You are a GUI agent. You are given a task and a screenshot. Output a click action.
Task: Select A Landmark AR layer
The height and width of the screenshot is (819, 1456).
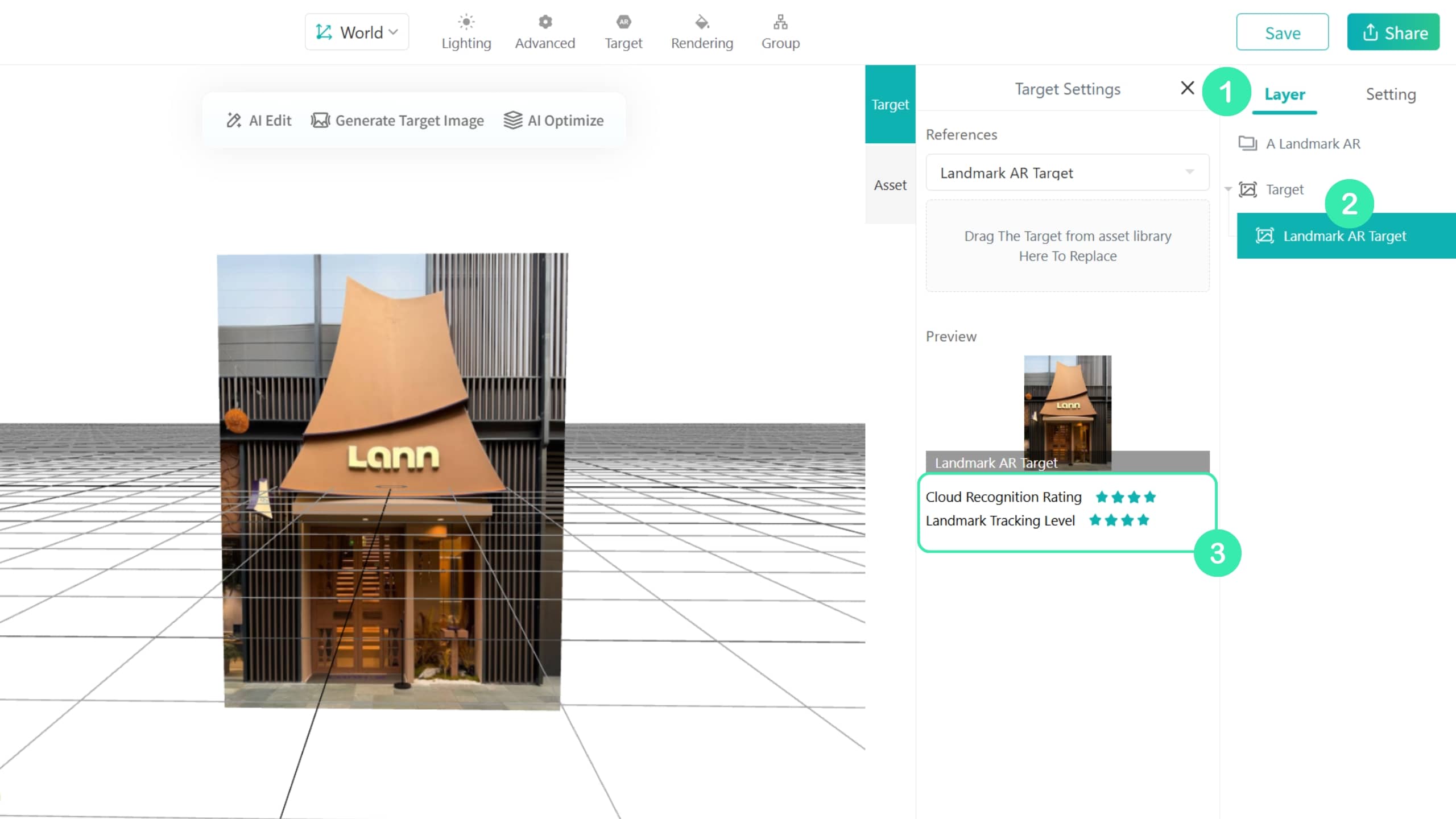point(1300,144)
